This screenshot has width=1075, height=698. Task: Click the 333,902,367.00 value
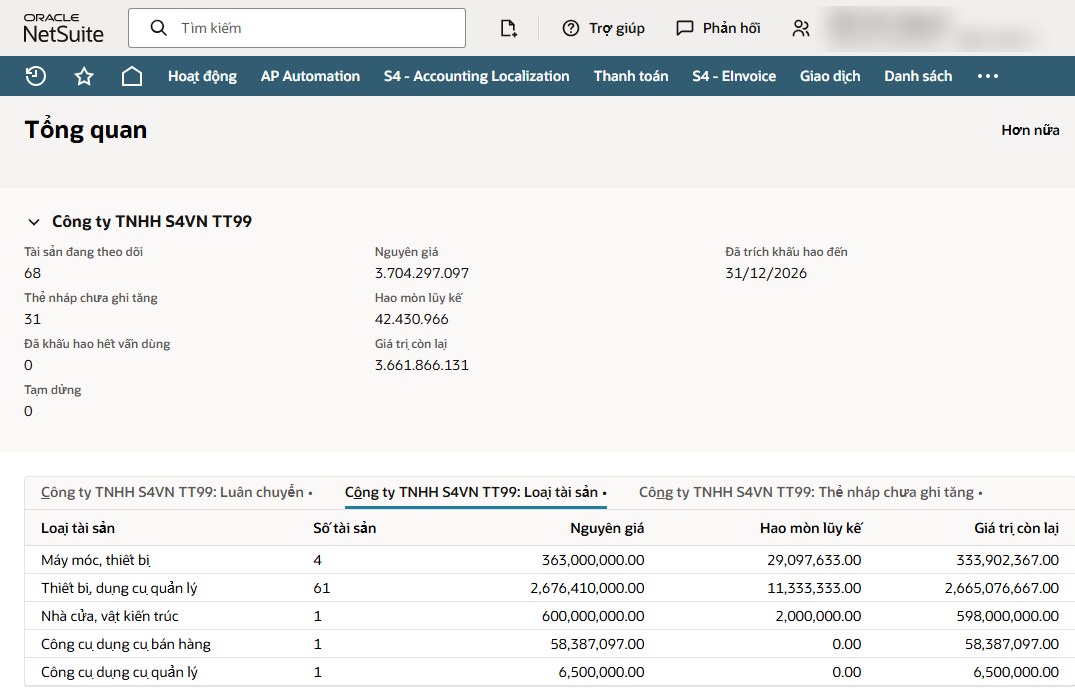click(1007, 560)
